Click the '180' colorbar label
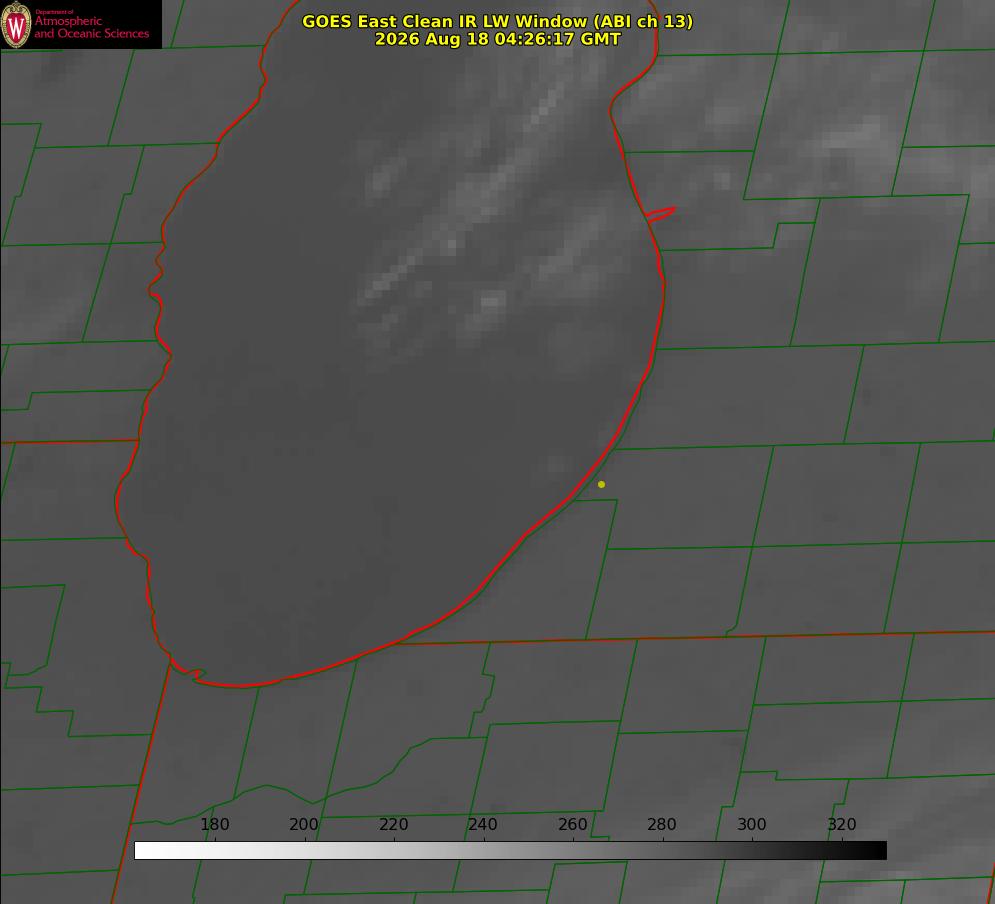 (214, 824)
